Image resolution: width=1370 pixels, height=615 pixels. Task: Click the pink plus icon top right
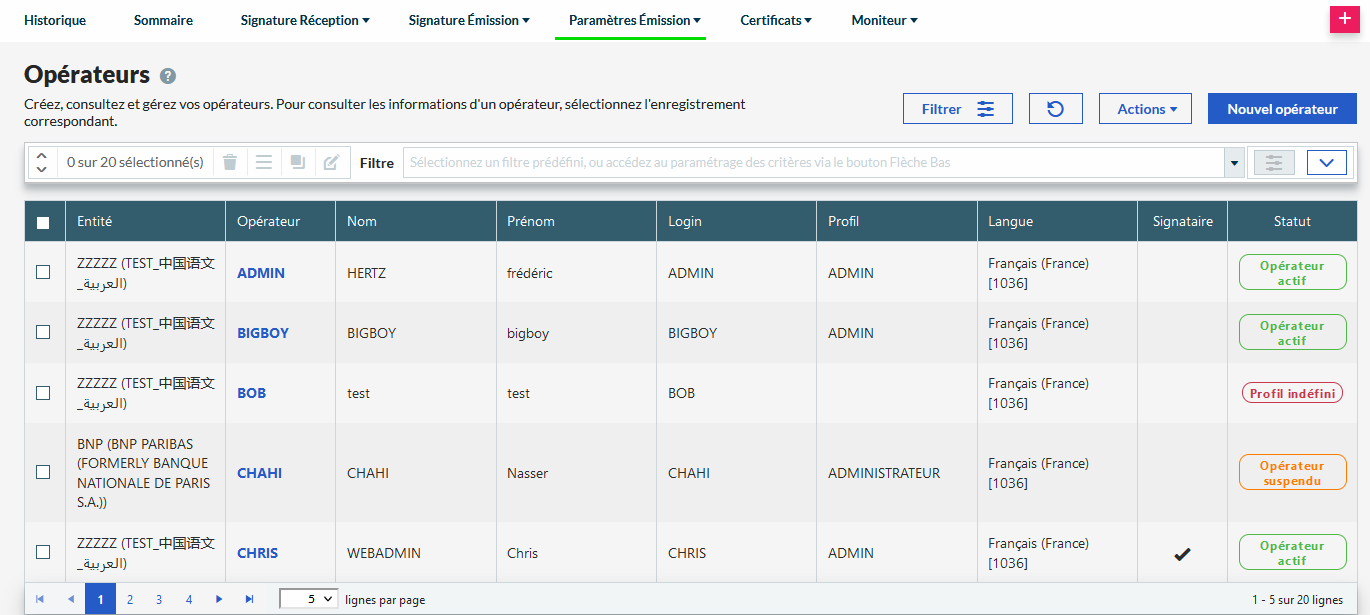click(x=1342, y=20)
